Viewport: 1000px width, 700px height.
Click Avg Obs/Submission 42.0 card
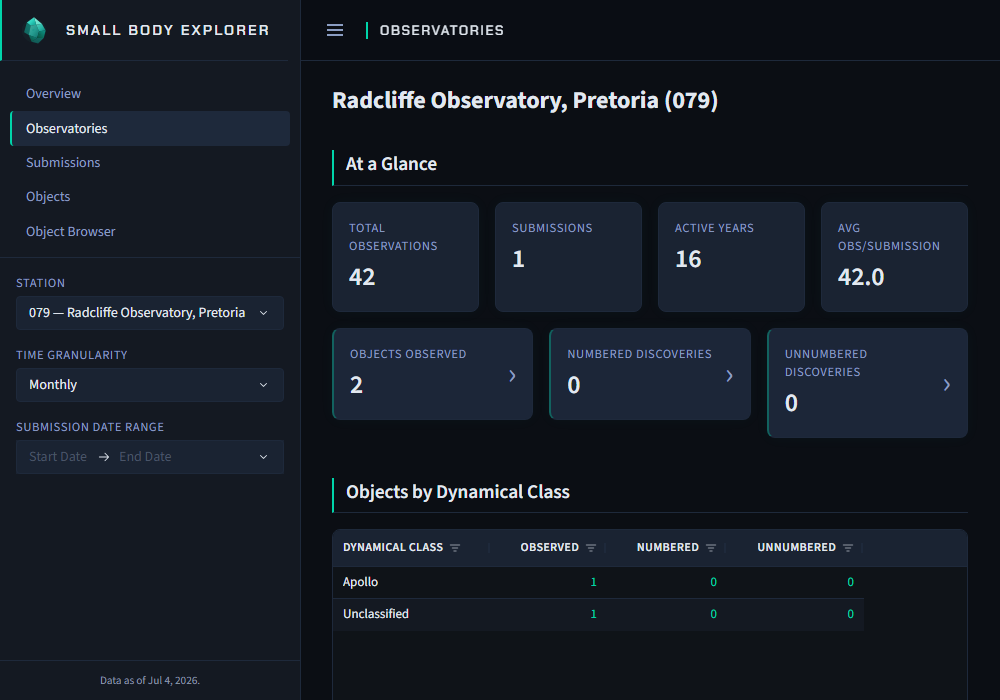[x=894, y=257]
